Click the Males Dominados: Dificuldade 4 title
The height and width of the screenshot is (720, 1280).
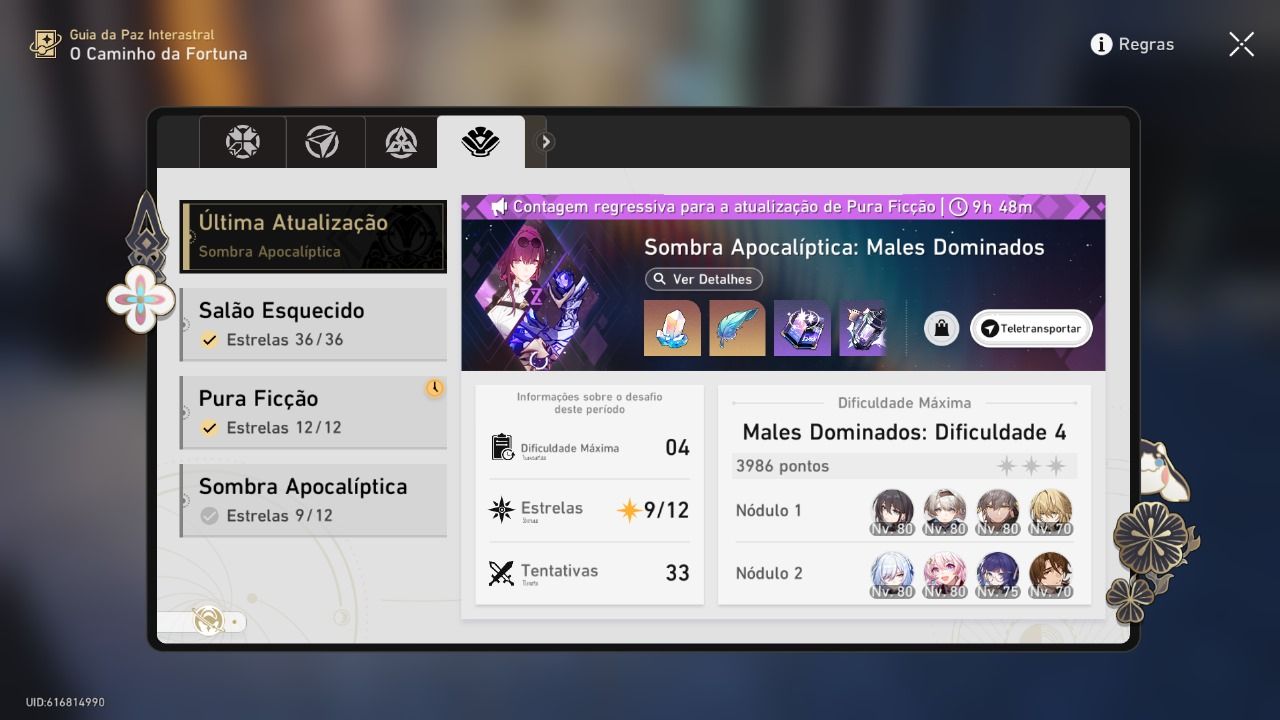click(904, 432)
